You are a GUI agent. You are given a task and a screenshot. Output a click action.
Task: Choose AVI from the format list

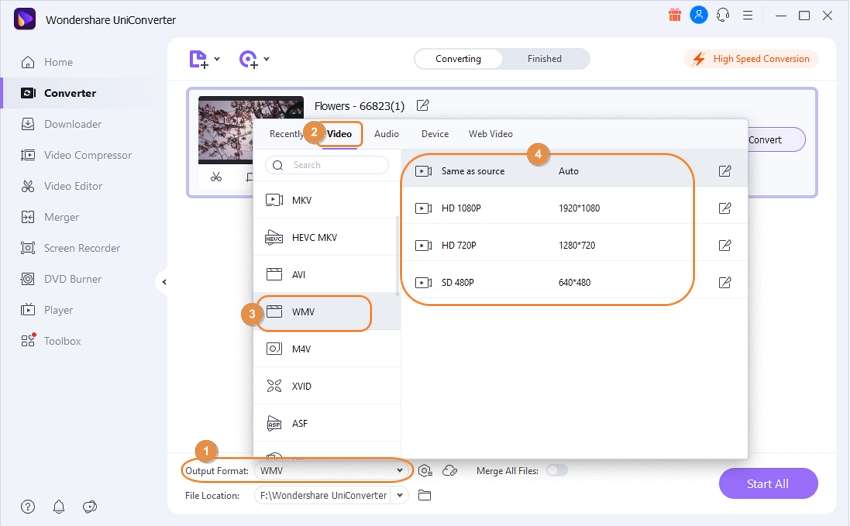coord(326,274)
